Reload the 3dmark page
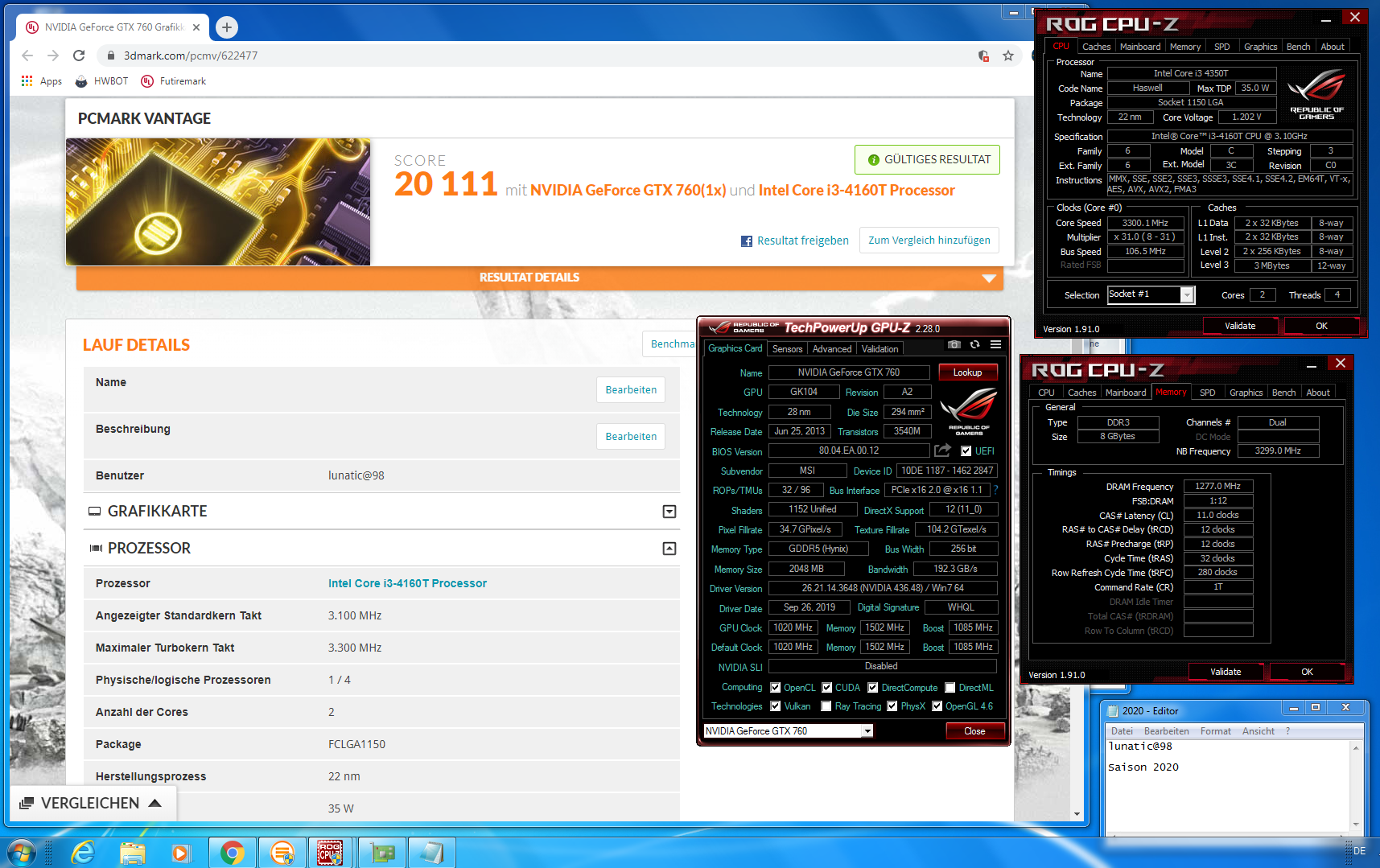 (79, 56)
